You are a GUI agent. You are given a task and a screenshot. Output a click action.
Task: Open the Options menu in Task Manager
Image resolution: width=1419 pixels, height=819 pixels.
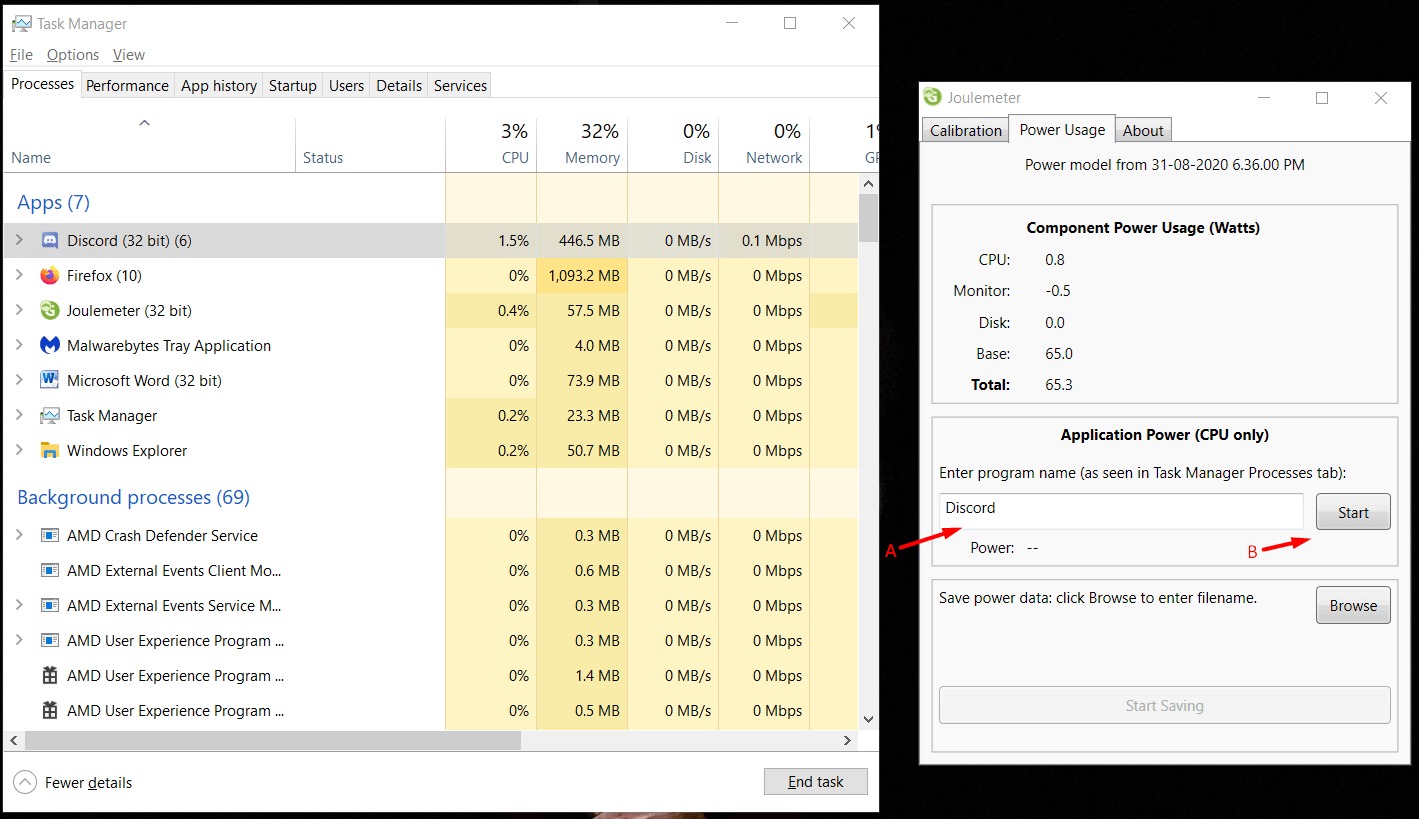pos(73,55)
